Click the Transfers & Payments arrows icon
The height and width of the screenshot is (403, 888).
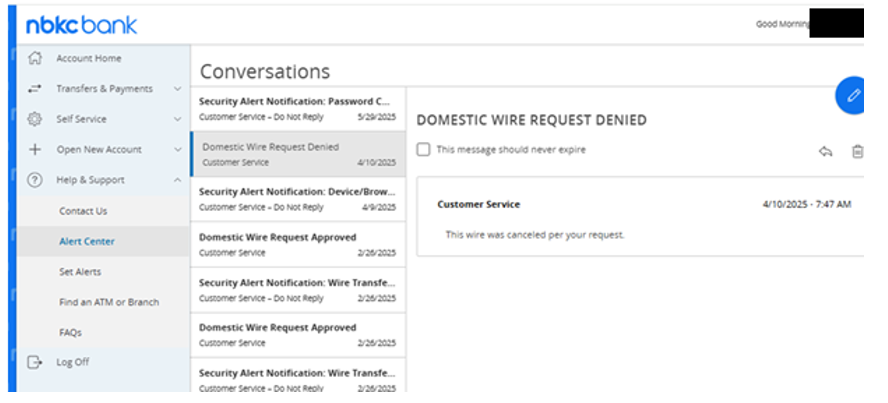point(35,88)
